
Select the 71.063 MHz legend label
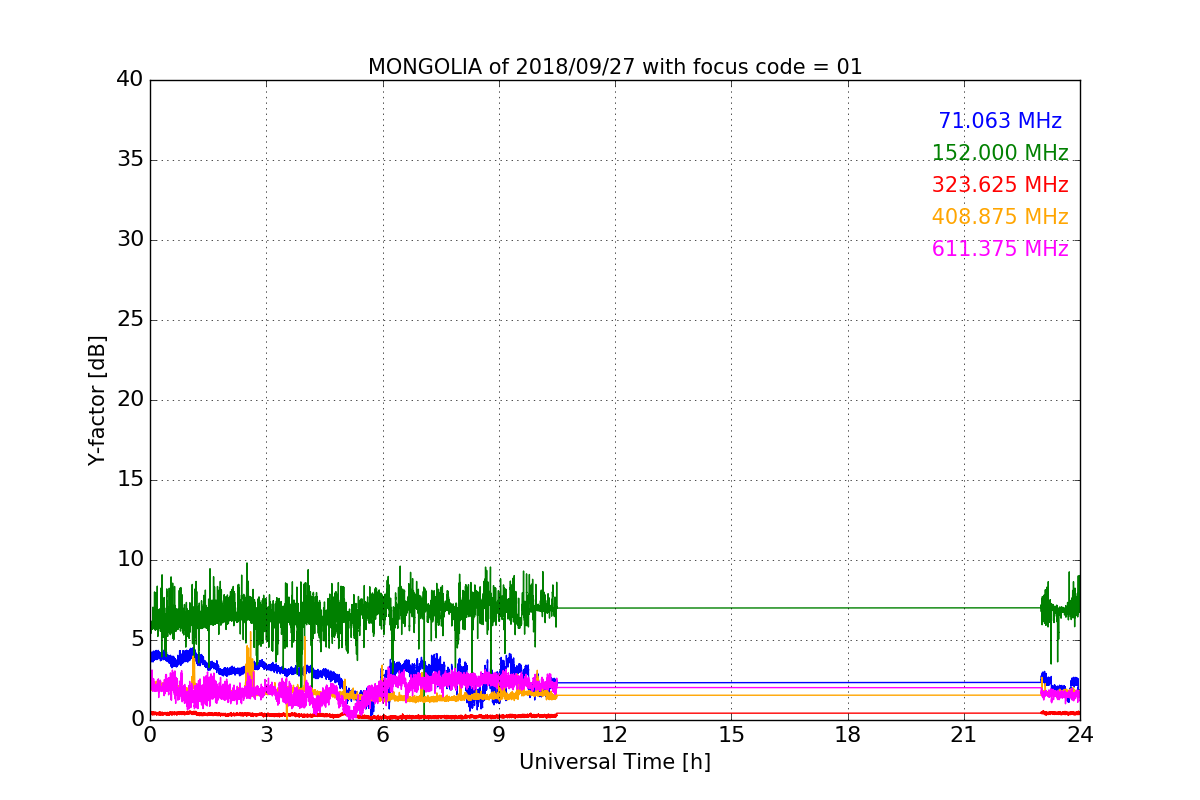pyautogui.click(x=1000, y=121)
